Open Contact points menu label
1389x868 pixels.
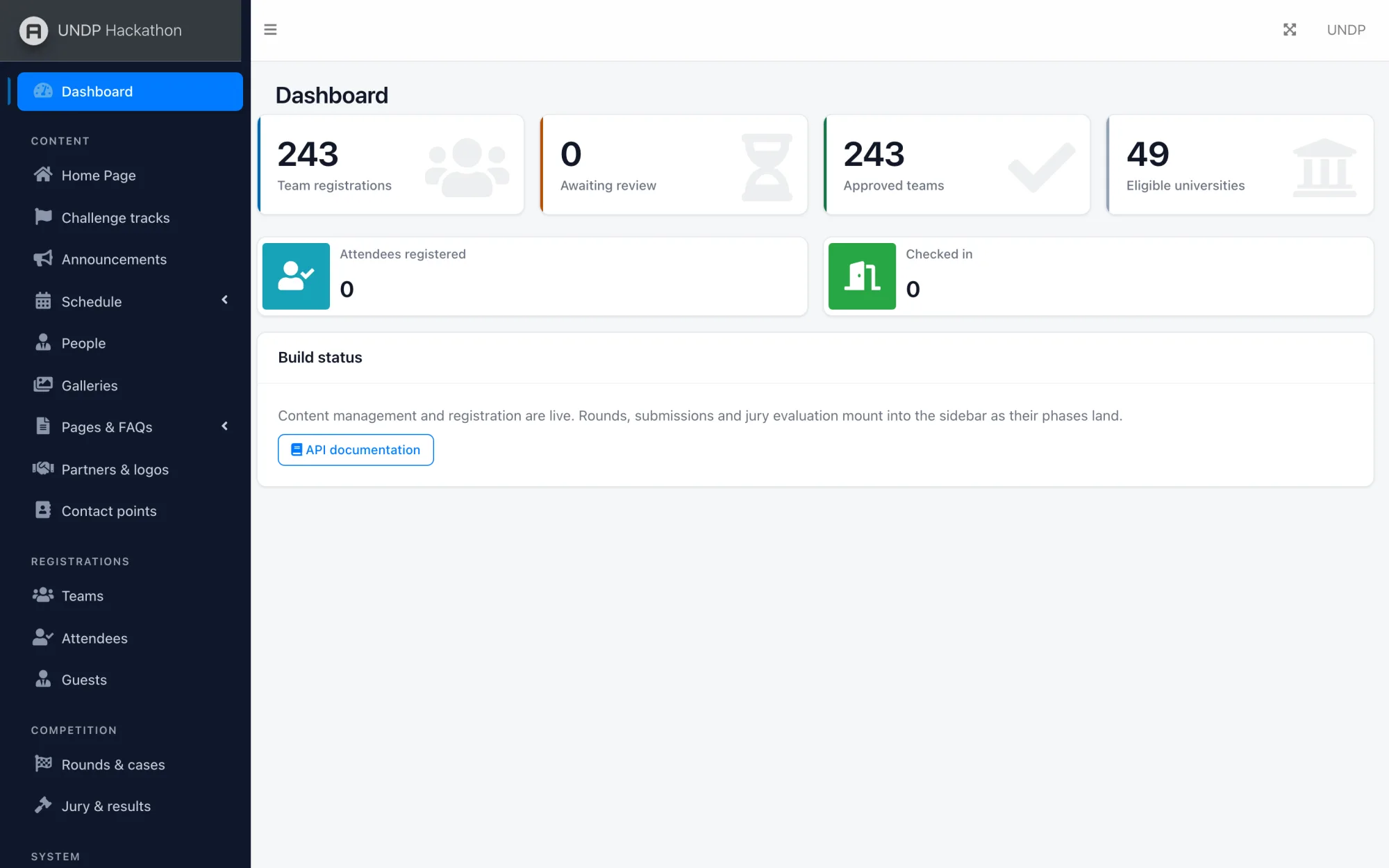point(109,512)
